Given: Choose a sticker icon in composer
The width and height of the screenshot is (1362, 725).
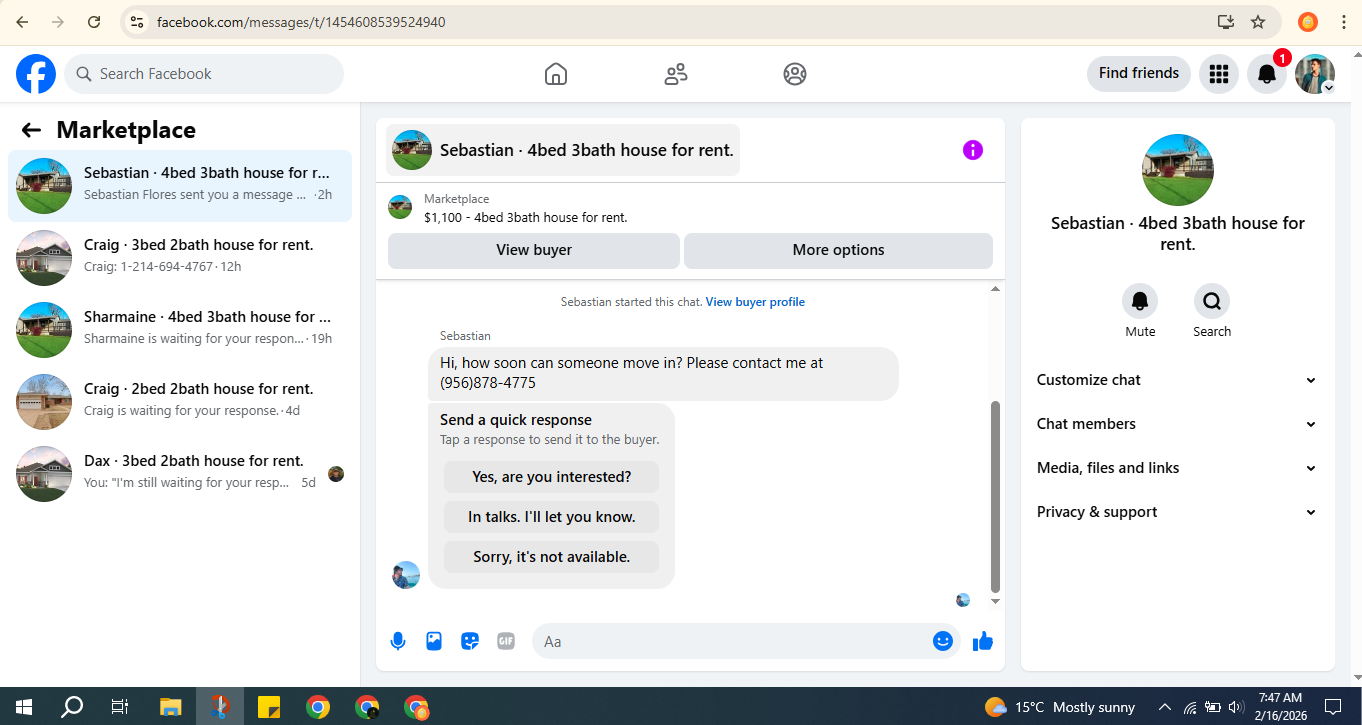Looking at the screenshot, I should point(470,641).
